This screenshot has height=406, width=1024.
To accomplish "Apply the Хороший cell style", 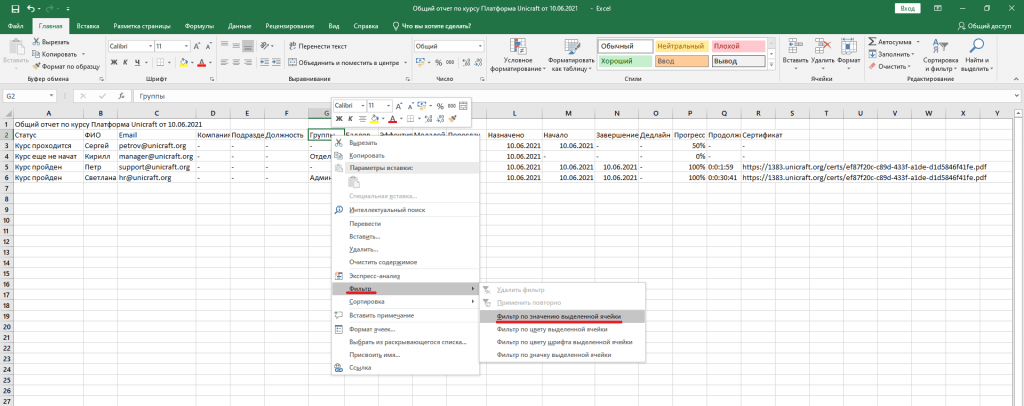I will (625, 61).
